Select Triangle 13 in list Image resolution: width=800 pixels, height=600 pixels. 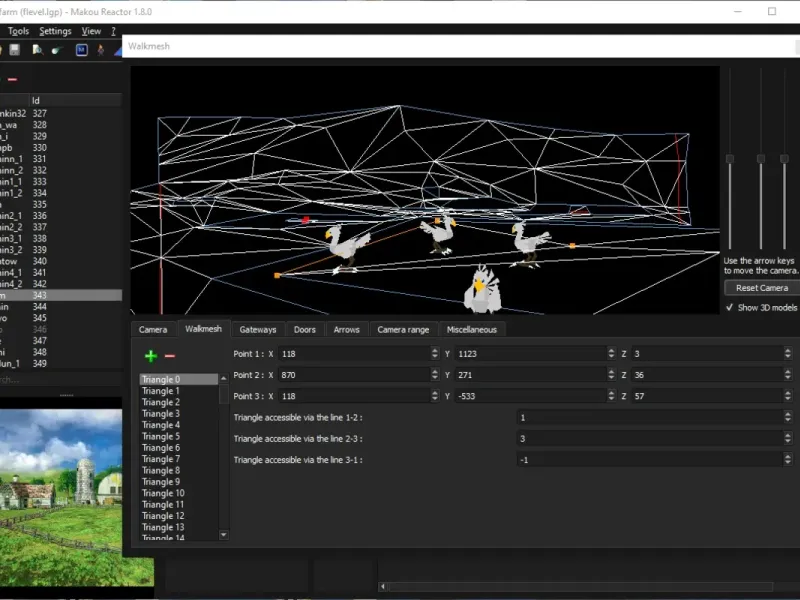(179, 527)
